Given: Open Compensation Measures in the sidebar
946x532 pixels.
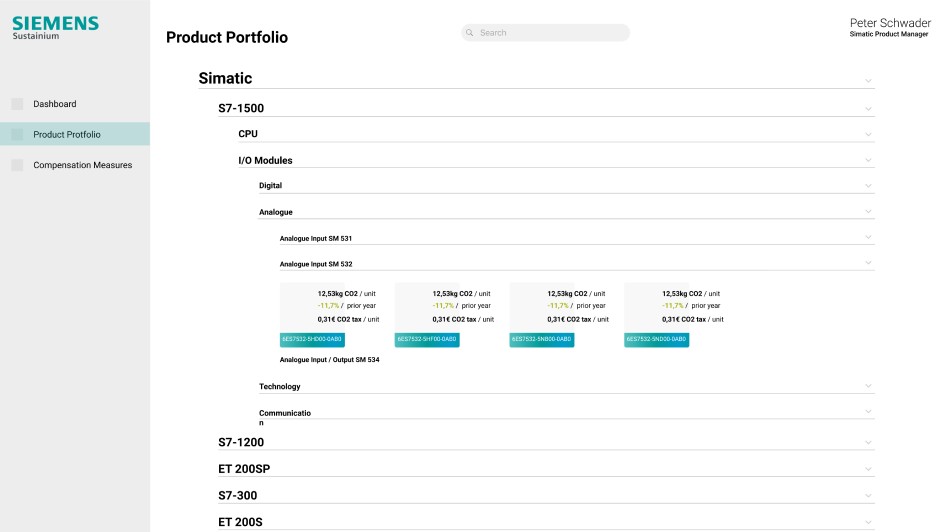Looking at the screenshot, I should coord(83,165).
